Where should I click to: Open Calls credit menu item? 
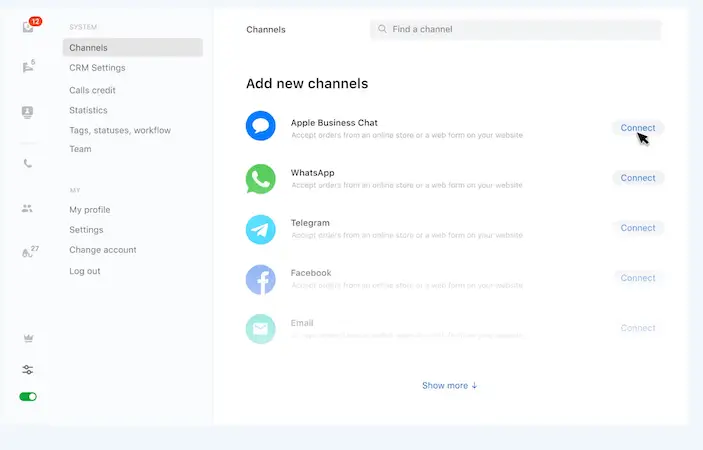click(x=92, y=90)
